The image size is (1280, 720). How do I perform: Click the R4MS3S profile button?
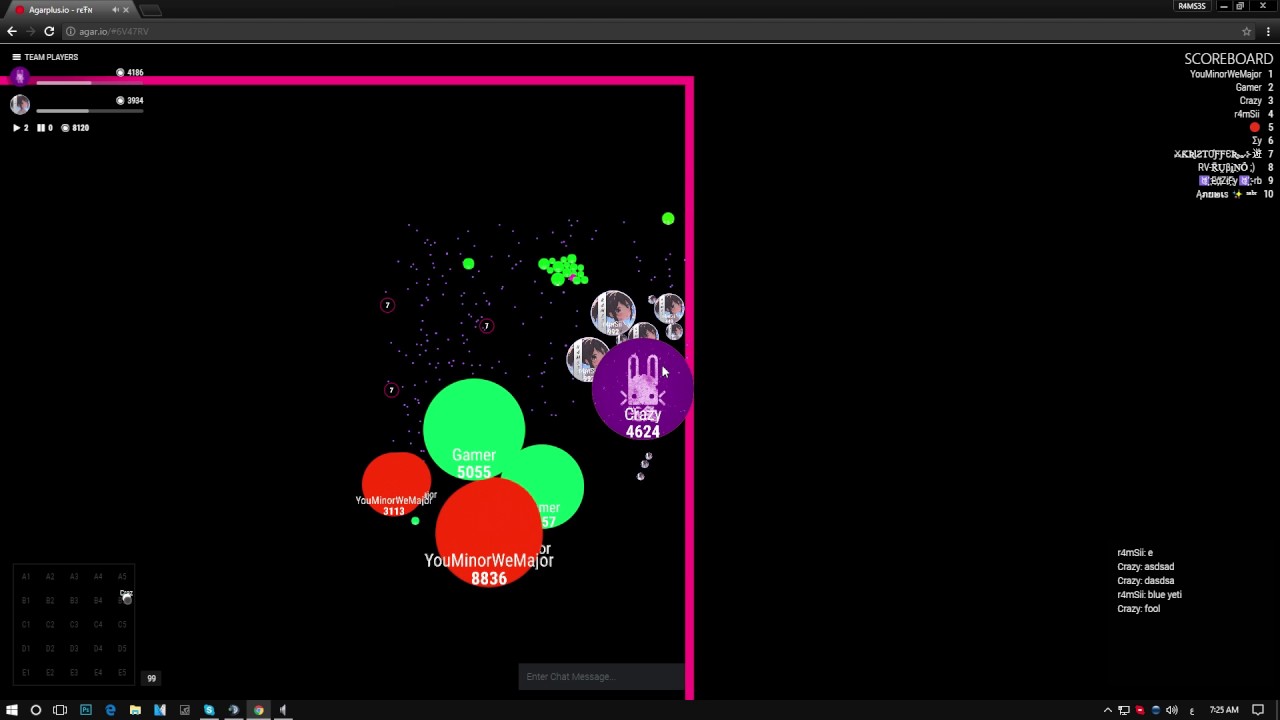click(x=1192, y=6)
